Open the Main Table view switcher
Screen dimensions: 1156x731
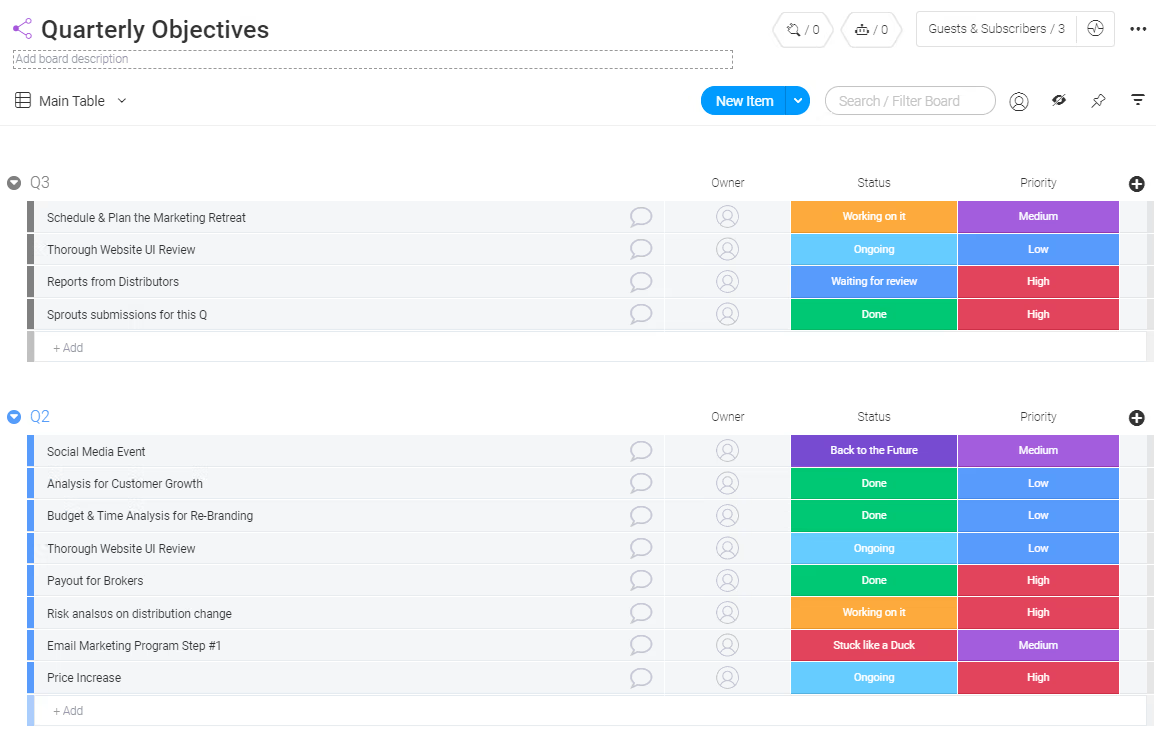coord(121,100)
